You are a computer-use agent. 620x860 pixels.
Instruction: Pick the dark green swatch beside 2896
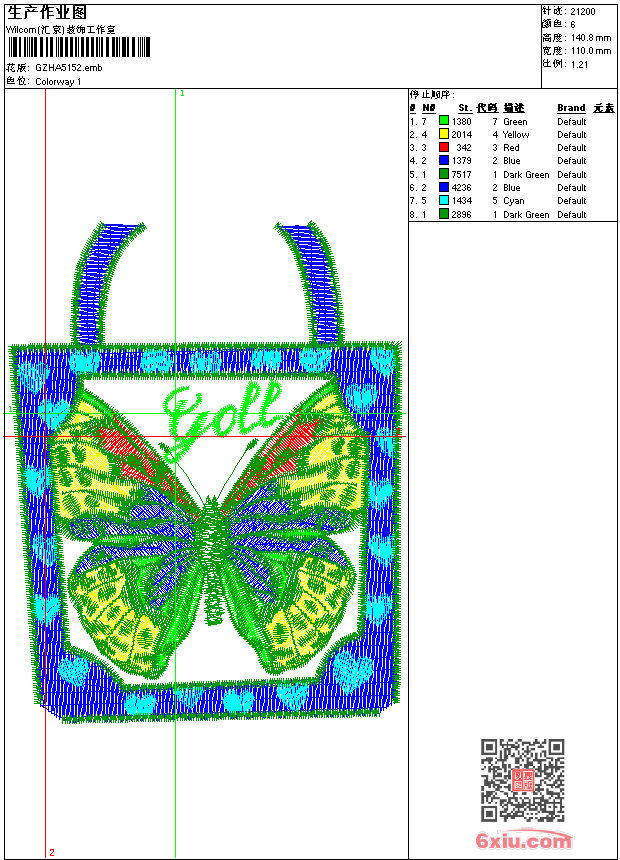click(x=444, y=214)
